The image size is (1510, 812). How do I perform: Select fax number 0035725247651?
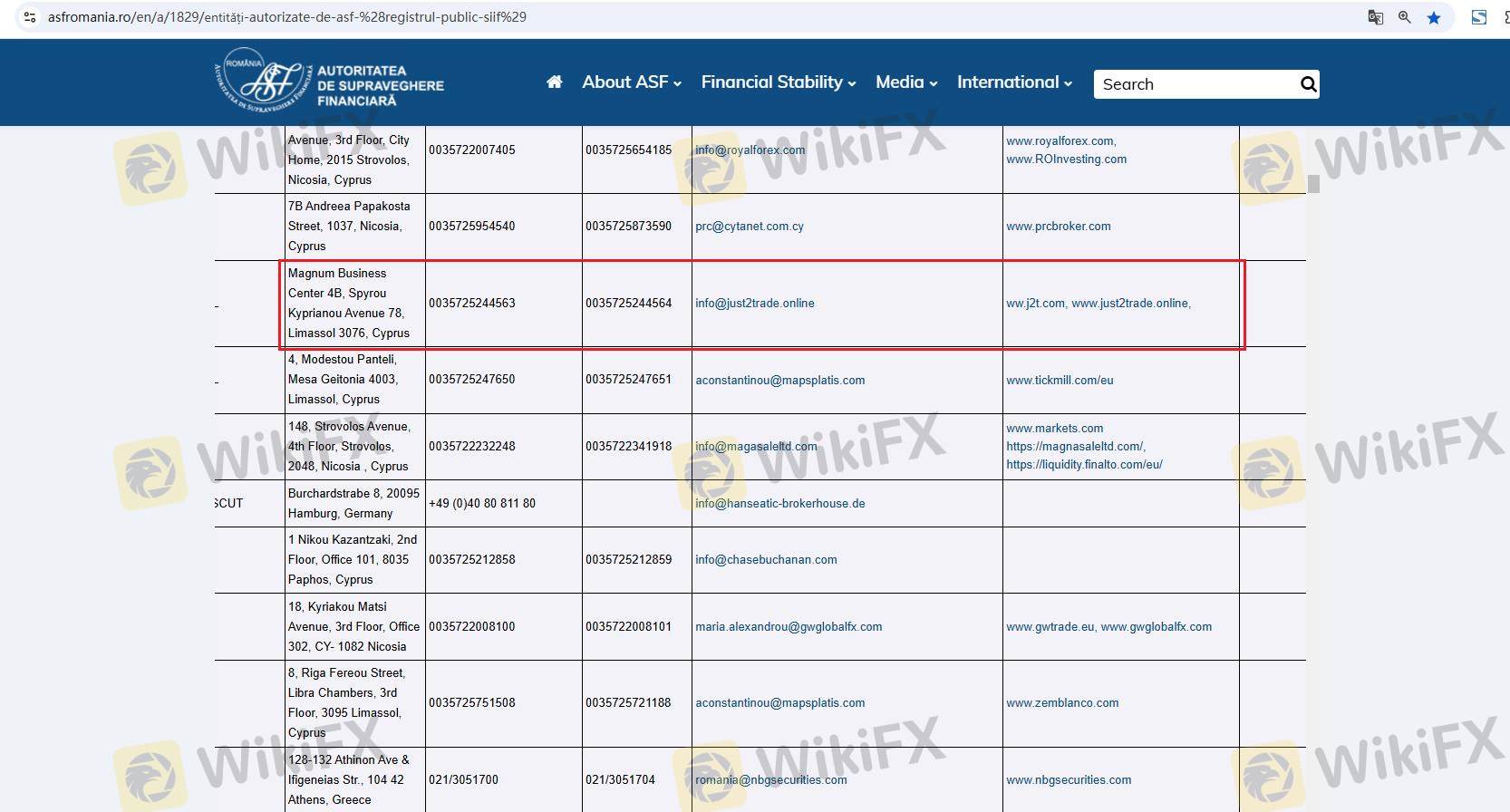[629, 380]
